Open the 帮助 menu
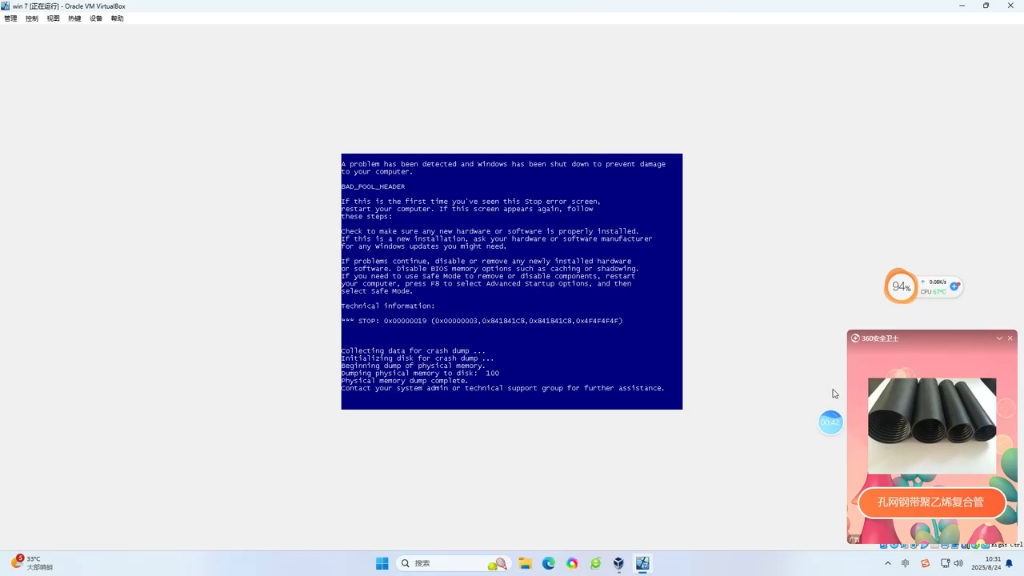Image resolution: width=1024 pixels, height=576 pixels. pyautogui.click(x=117, y=18)
